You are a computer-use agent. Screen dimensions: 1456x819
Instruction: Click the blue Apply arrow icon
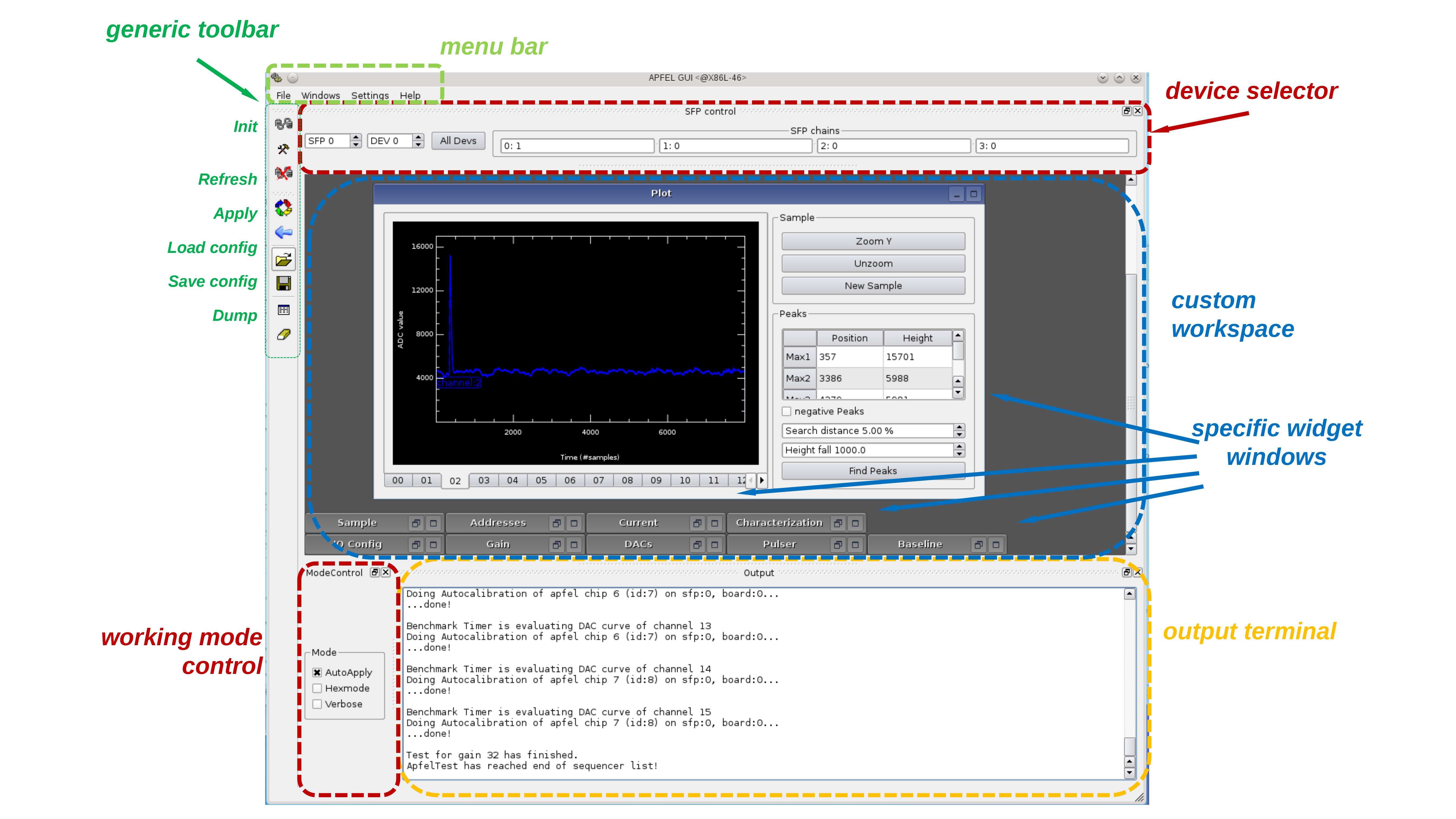click(283, 232)
